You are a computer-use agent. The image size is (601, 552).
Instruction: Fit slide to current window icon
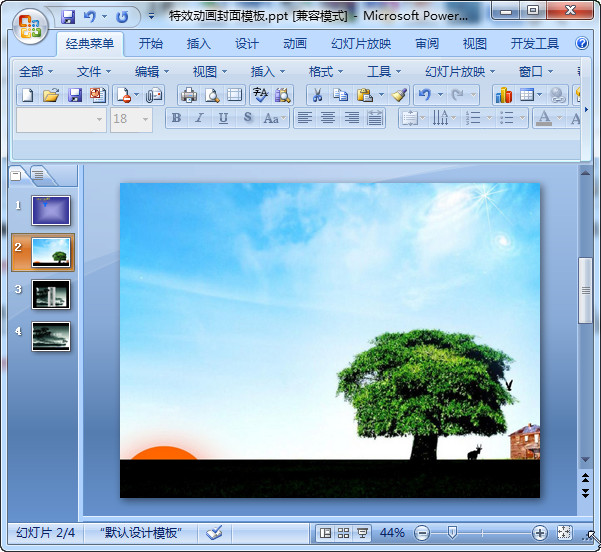[565, 533]
